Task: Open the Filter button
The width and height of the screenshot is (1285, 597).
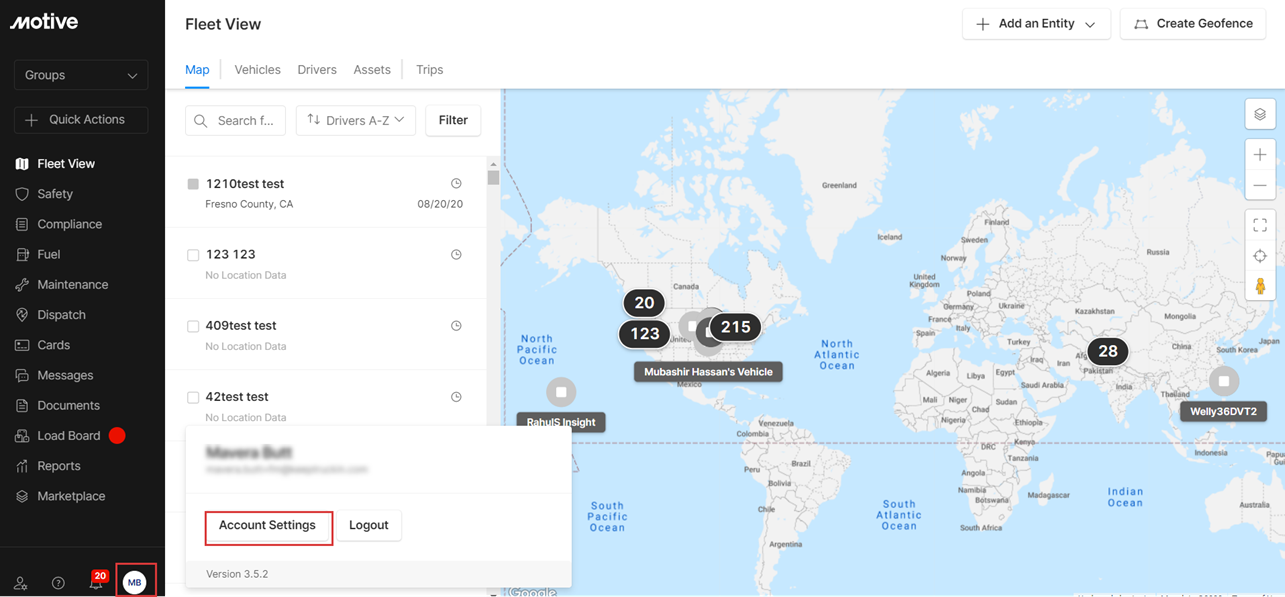Action: 453,120
